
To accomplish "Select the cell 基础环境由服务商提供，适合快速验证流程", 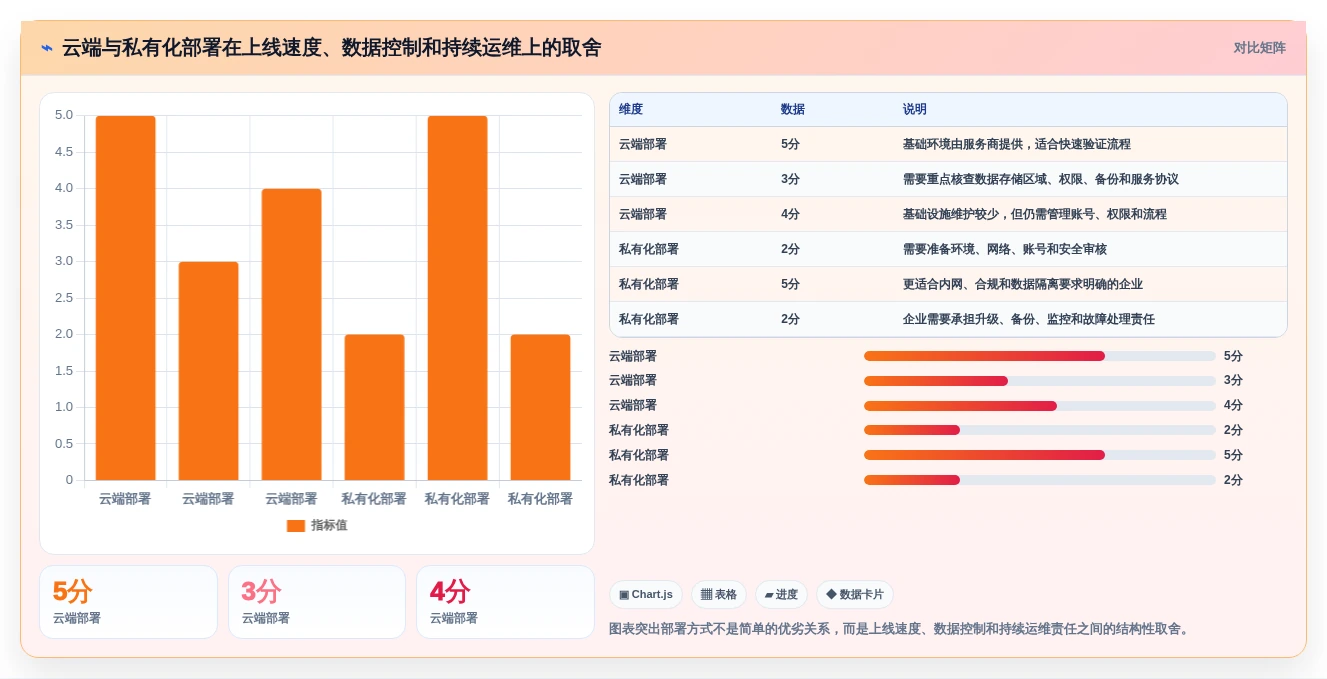I will coord(1017,144).
